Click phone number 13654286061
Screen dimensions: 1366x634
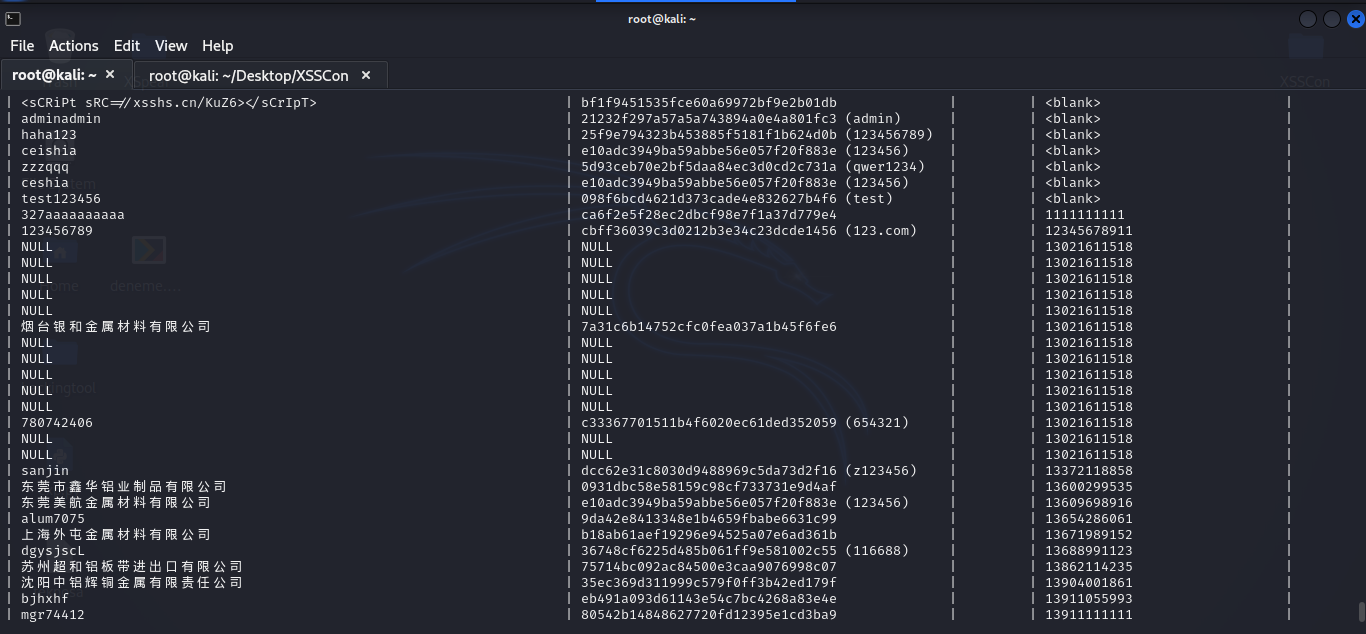(x=1089, y=519)
